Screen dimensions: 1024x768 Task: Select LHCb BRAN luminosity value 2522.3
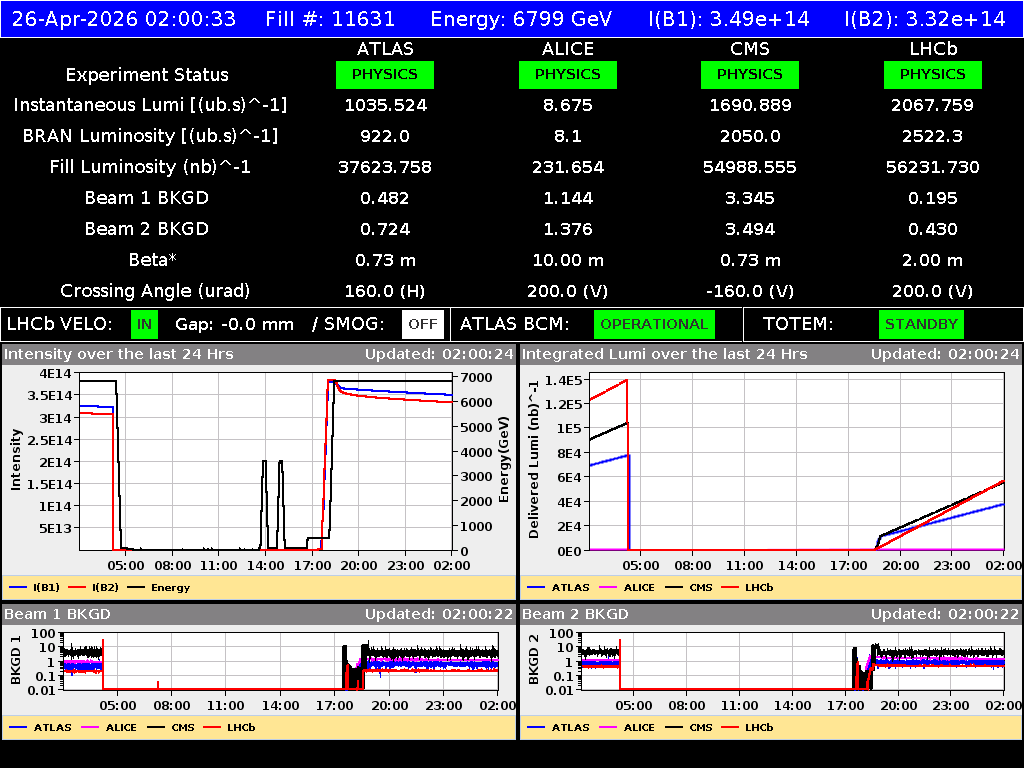(933, 136)
